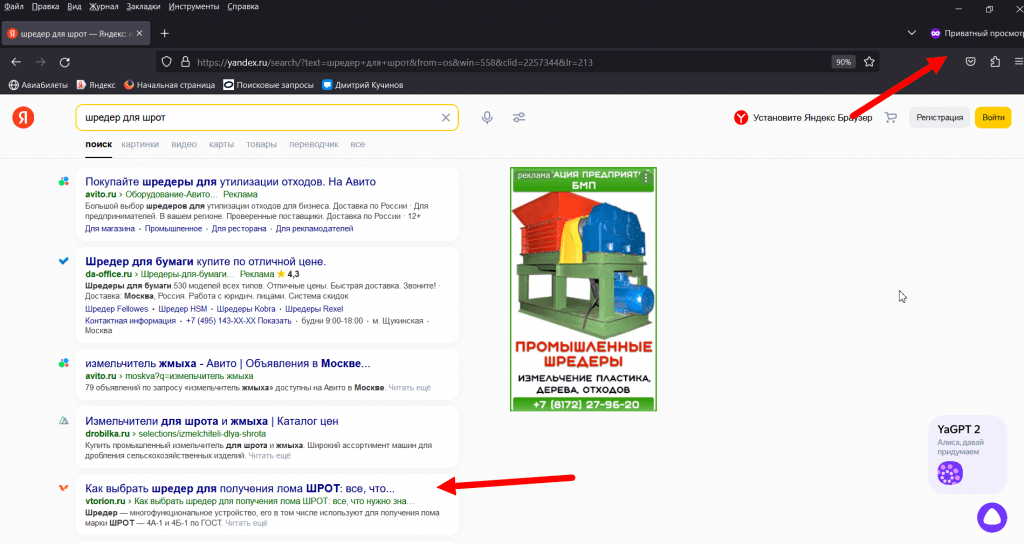Click Шредер HSM sitelink

[x=182, y=309]
